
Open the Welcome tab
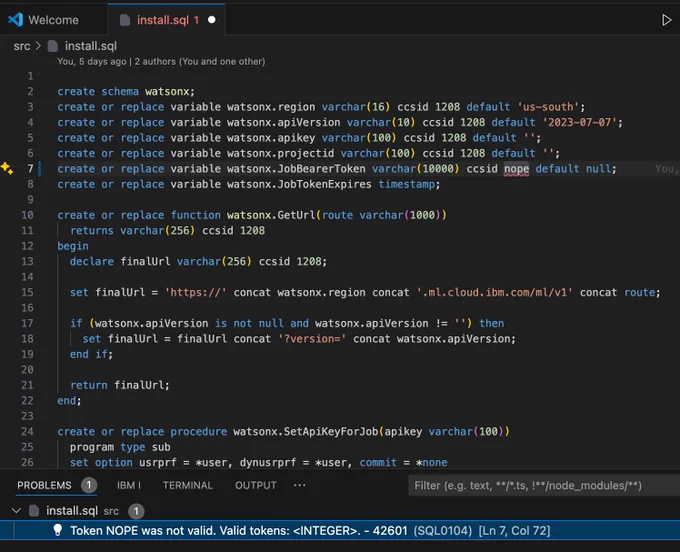[53, 20]
